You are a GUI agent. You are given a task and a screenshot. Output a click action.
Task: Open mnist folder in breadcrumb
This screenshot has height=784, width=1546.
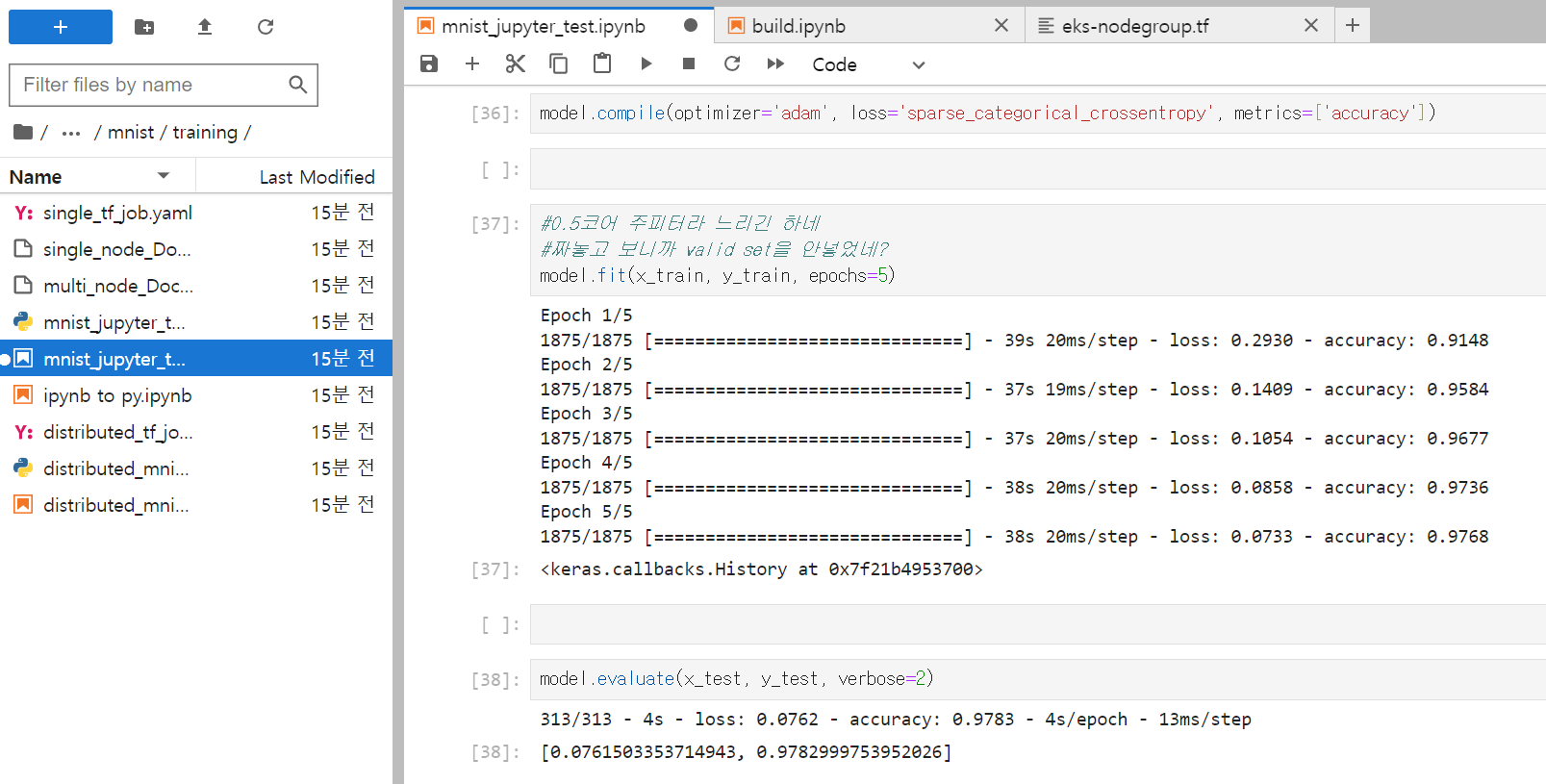[131, 132]
